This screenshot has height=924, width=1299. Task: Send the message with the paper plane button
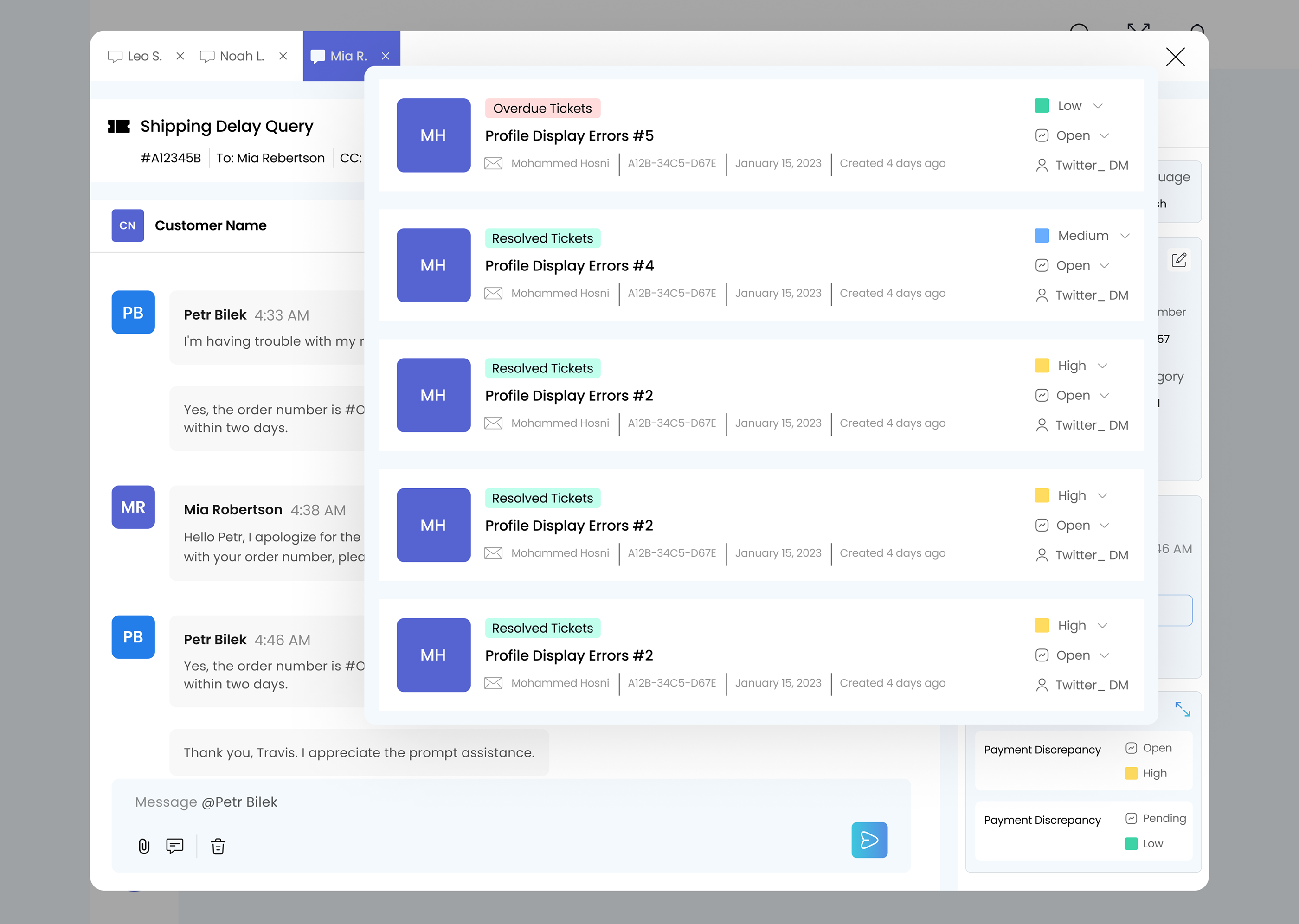[869, 840]
